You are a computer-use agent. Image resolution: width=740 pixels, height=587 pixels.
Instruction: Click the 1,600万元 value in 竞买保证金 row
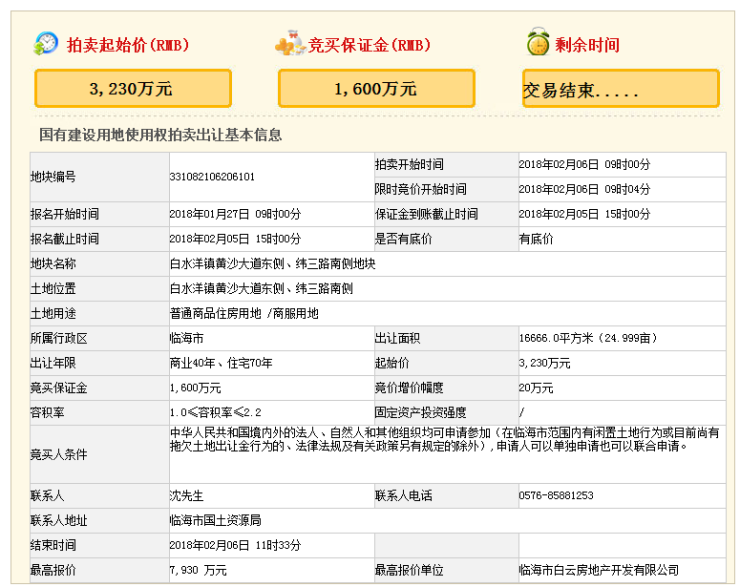[x=195, y=388]
